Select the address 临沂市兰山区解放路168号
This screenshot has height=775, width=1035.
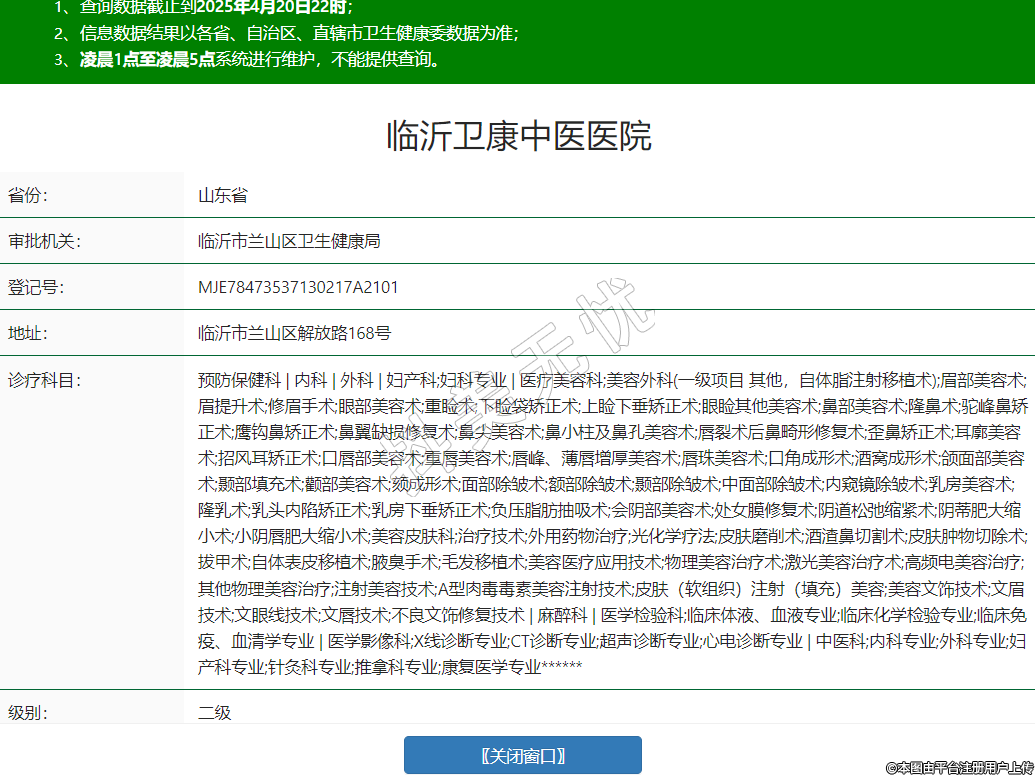(294, 334)
